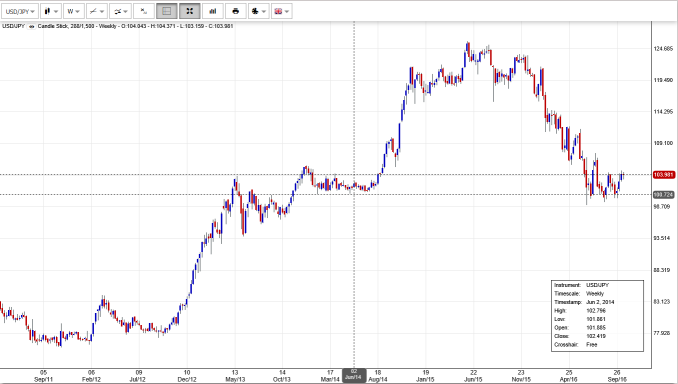Click the 23 Nov/15 date axis label

pyautogui.click(x=521, y=376)
